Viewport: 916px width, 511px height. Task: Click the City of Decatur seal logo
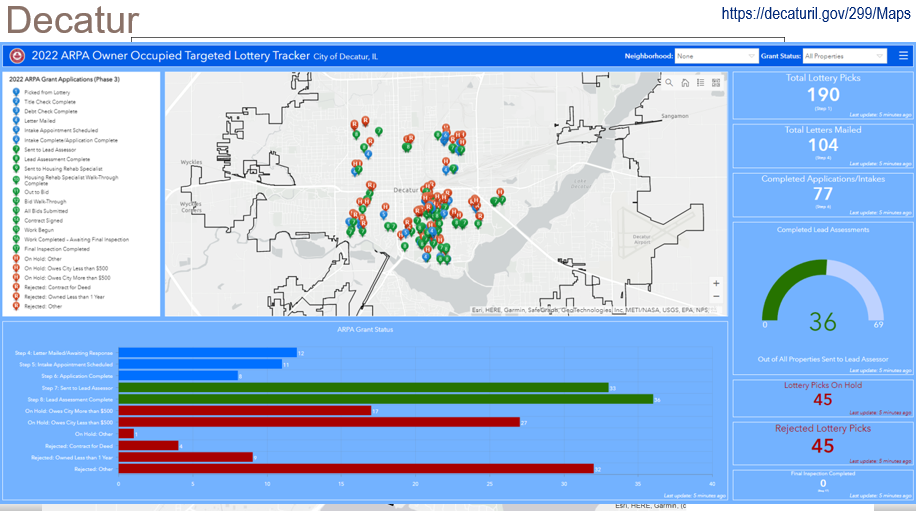coord(17,56)
